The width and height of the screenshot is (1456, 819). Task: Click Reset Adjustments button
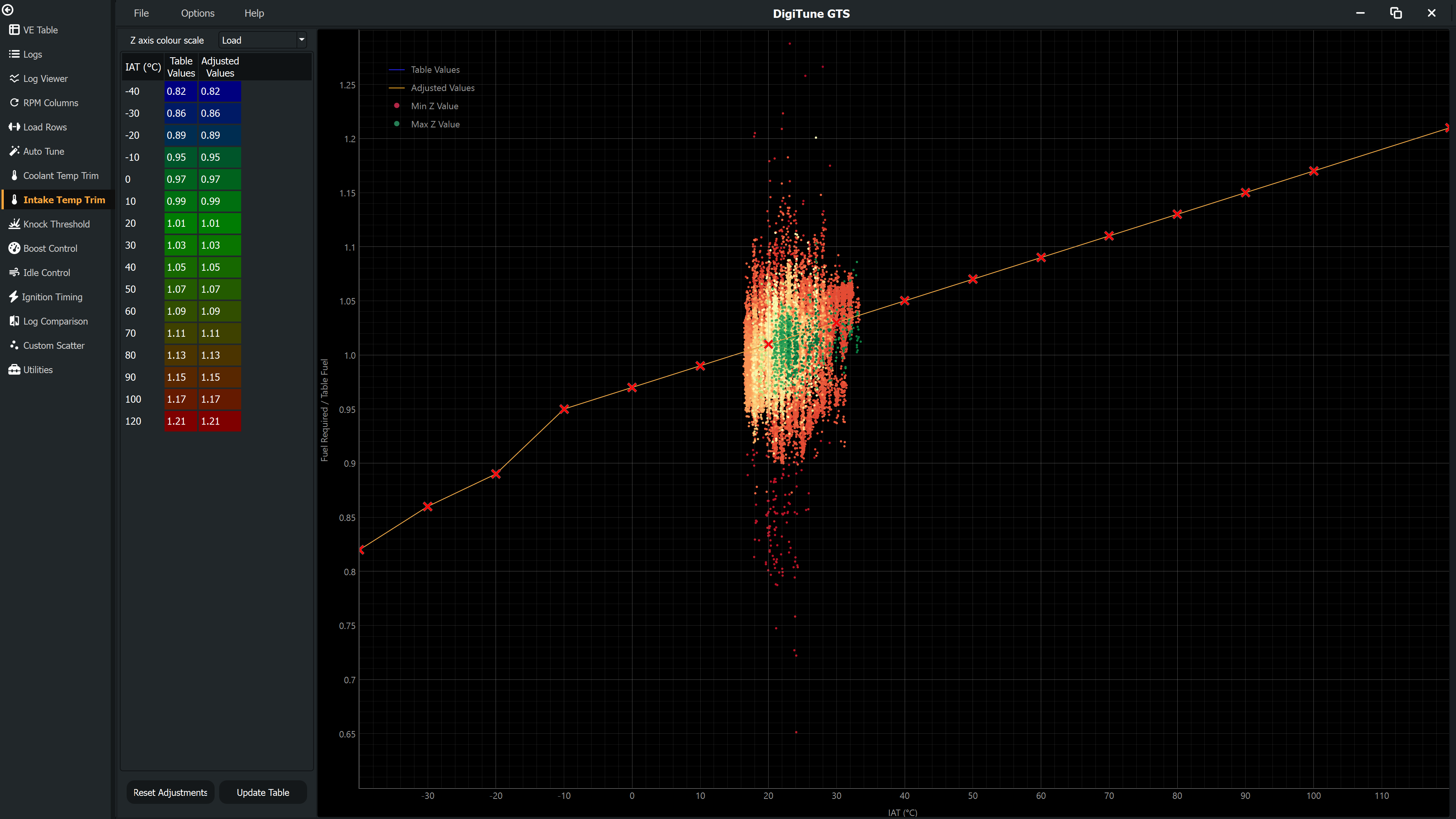(x=170, y=792)
